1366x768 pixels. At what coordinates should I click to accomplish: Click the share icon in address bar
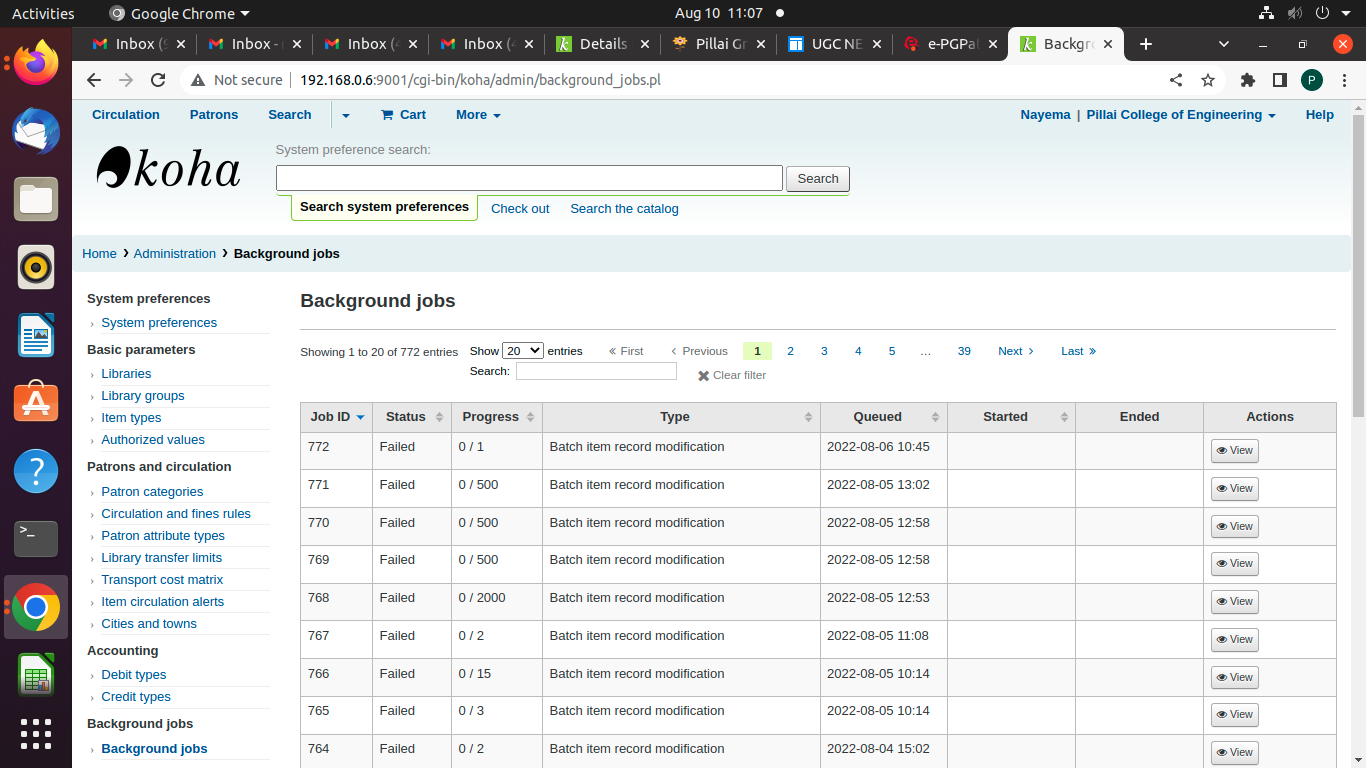click(x=1176, y=80)
